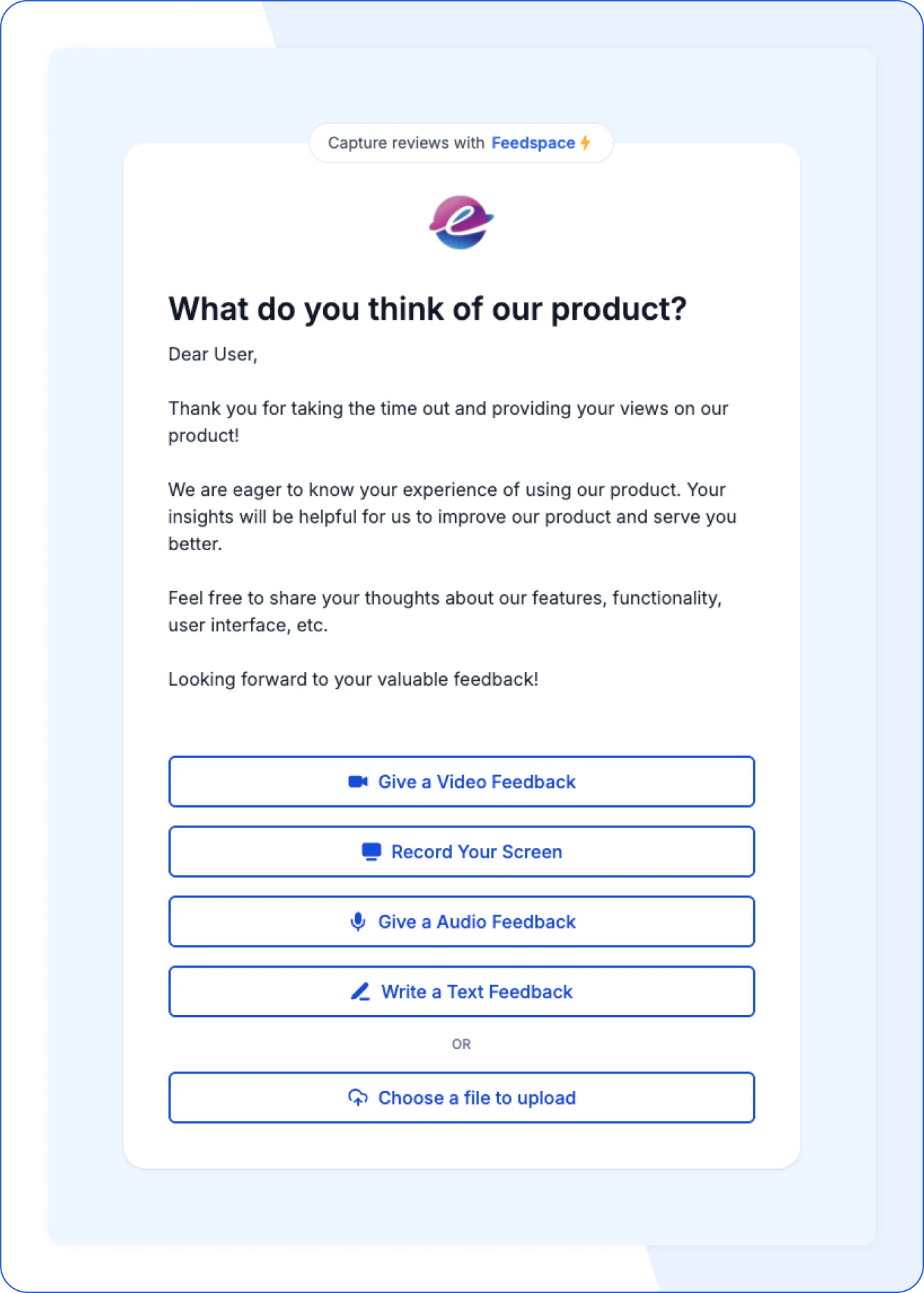Choose a file to upload
The width and height of the screenshot is (924, 1293).
(x=462, y=1098)
